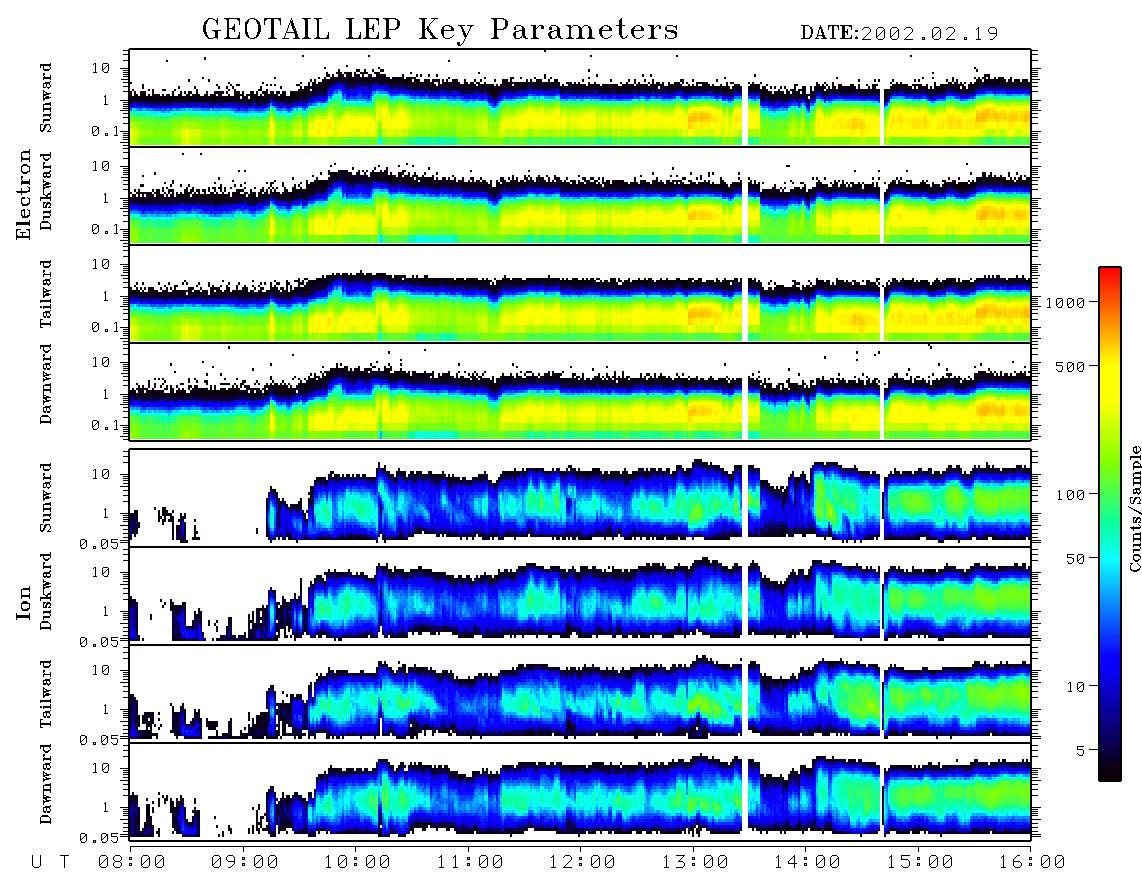Select the Ion Dawnward panel label

click(x=46, y=784)
